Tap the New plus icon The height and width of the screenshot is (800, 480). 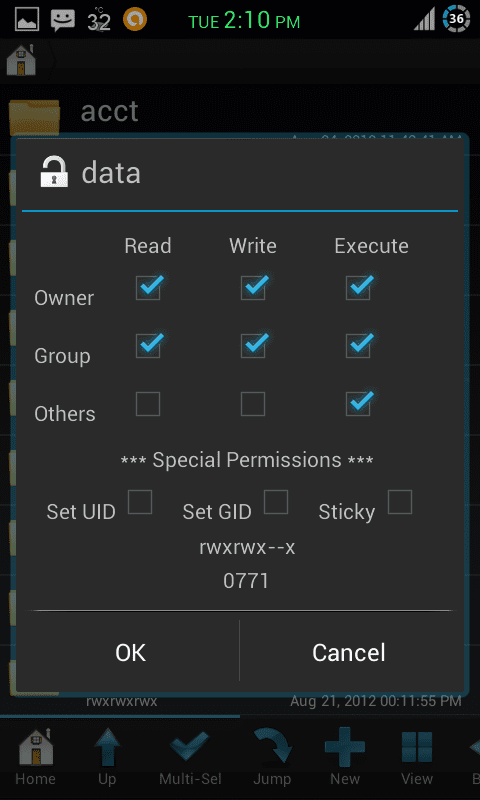click(345, 756)
